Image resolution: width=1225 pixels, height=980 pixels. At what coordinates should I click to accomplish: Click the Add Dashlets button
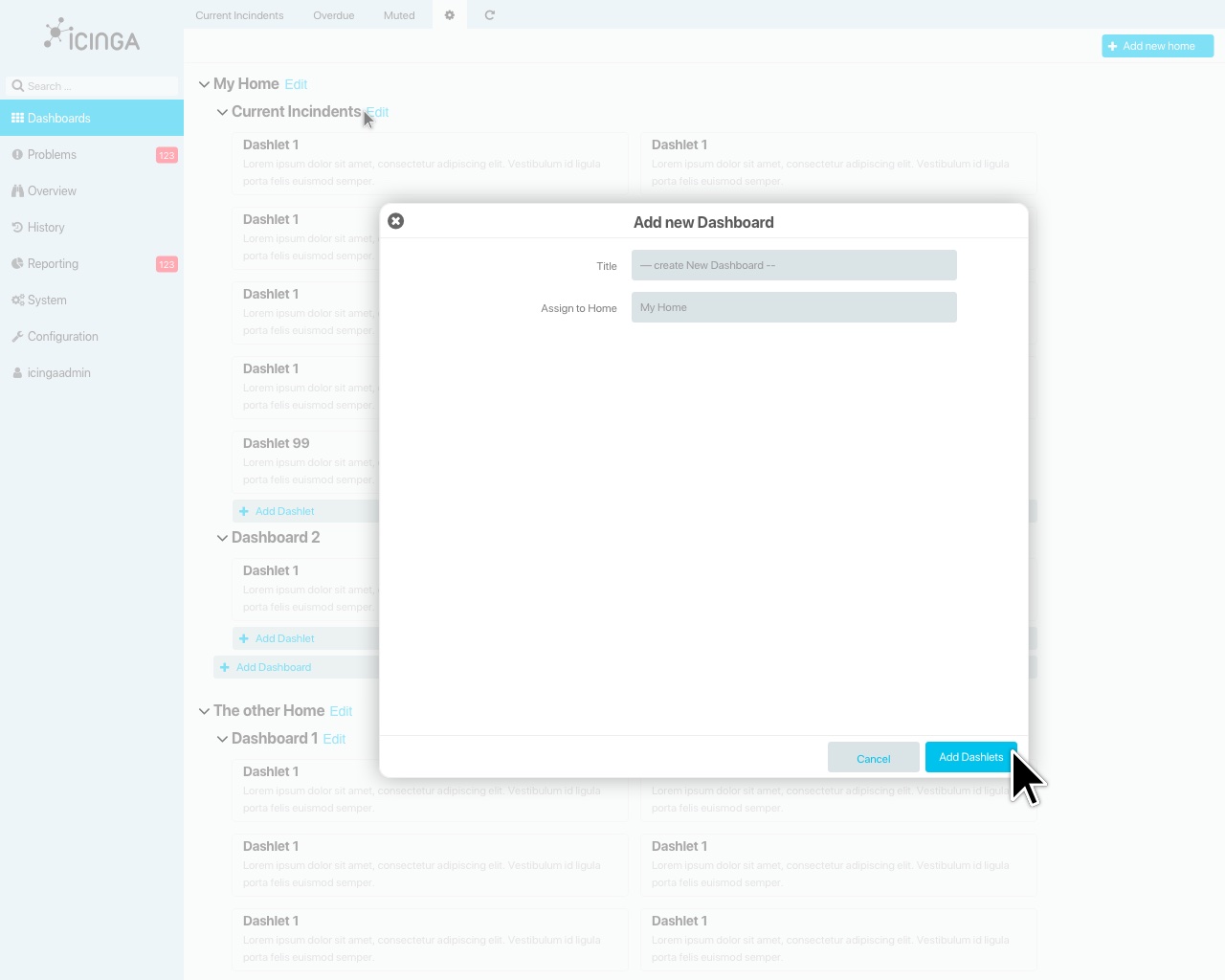tap(970, 757)
